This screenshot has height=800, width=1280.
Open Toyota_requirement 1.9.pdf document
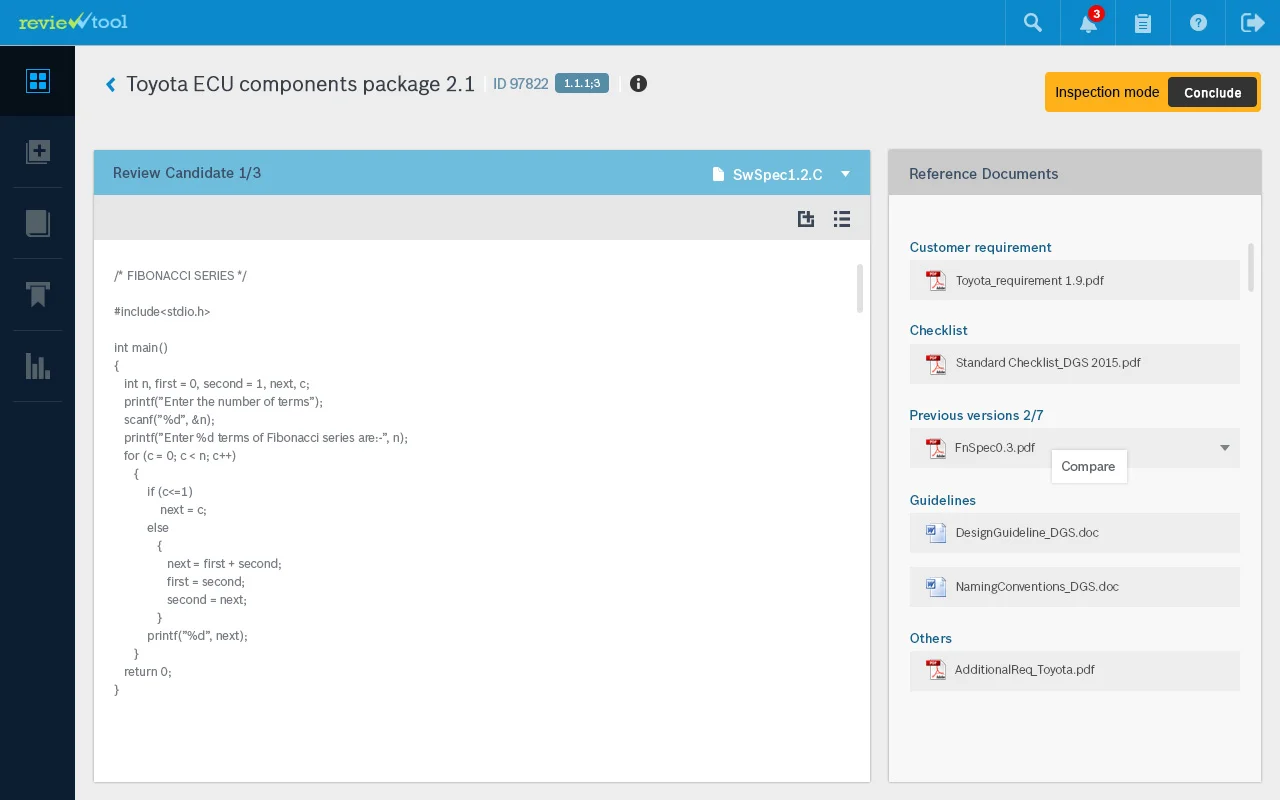click(1075, 280)
